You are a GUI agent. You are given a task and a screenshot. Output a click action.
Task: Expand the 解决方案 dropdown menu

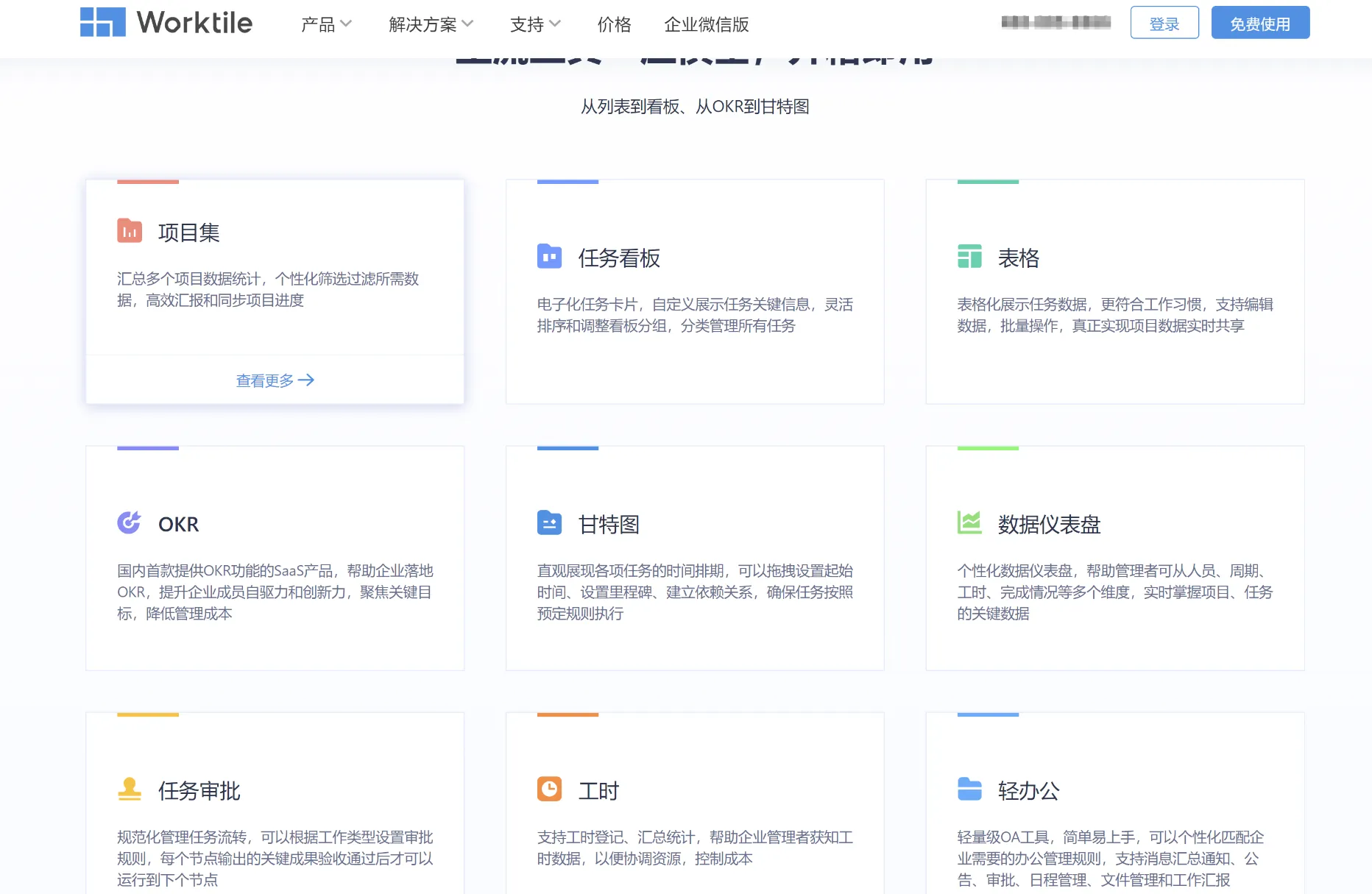(431, 24)
